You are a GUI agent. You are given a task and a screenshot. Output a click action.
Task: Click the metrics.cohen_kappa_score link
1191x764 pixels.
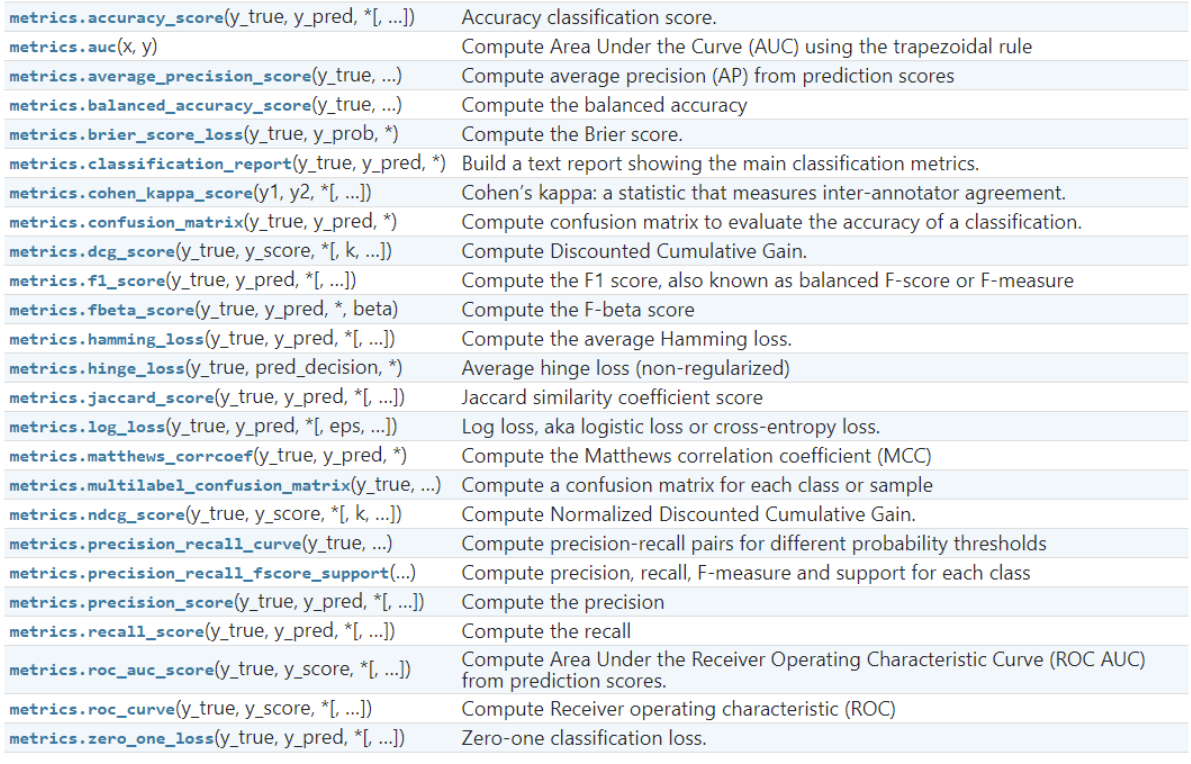pos(131,193)
